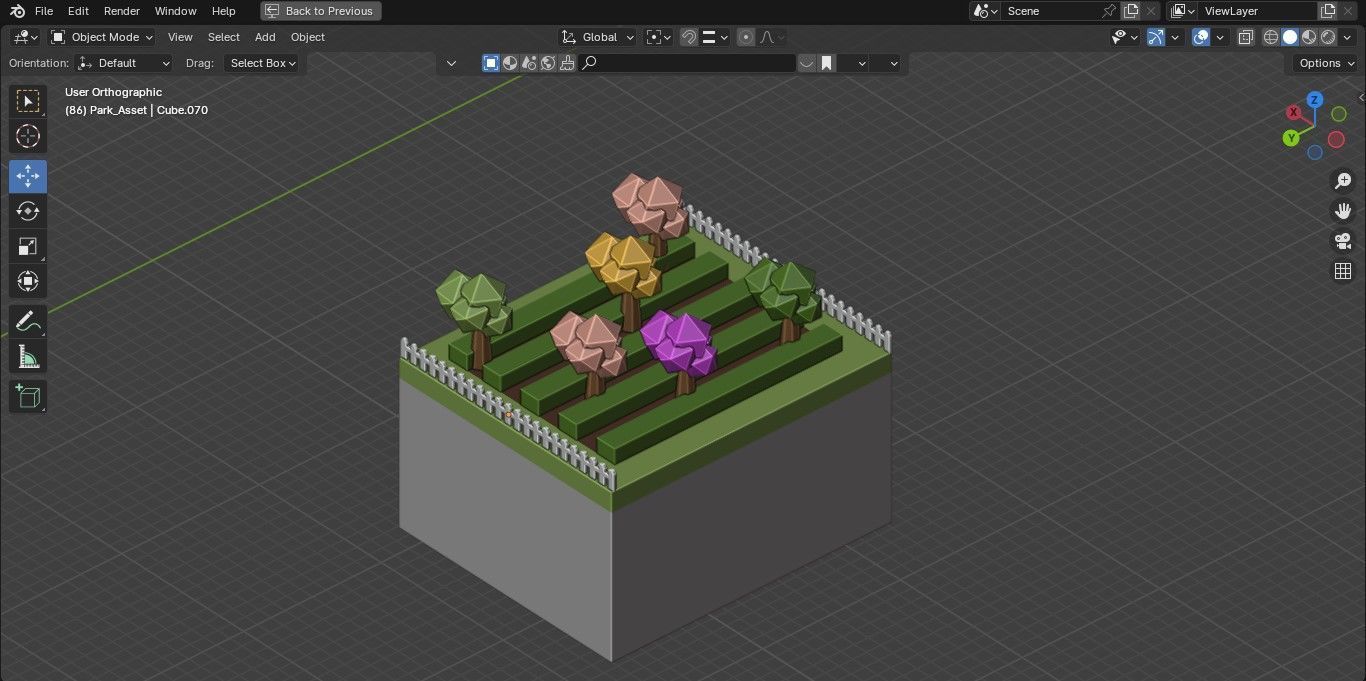
Task: Click the ViewLayer name field
Action: tap(1257, 11)
